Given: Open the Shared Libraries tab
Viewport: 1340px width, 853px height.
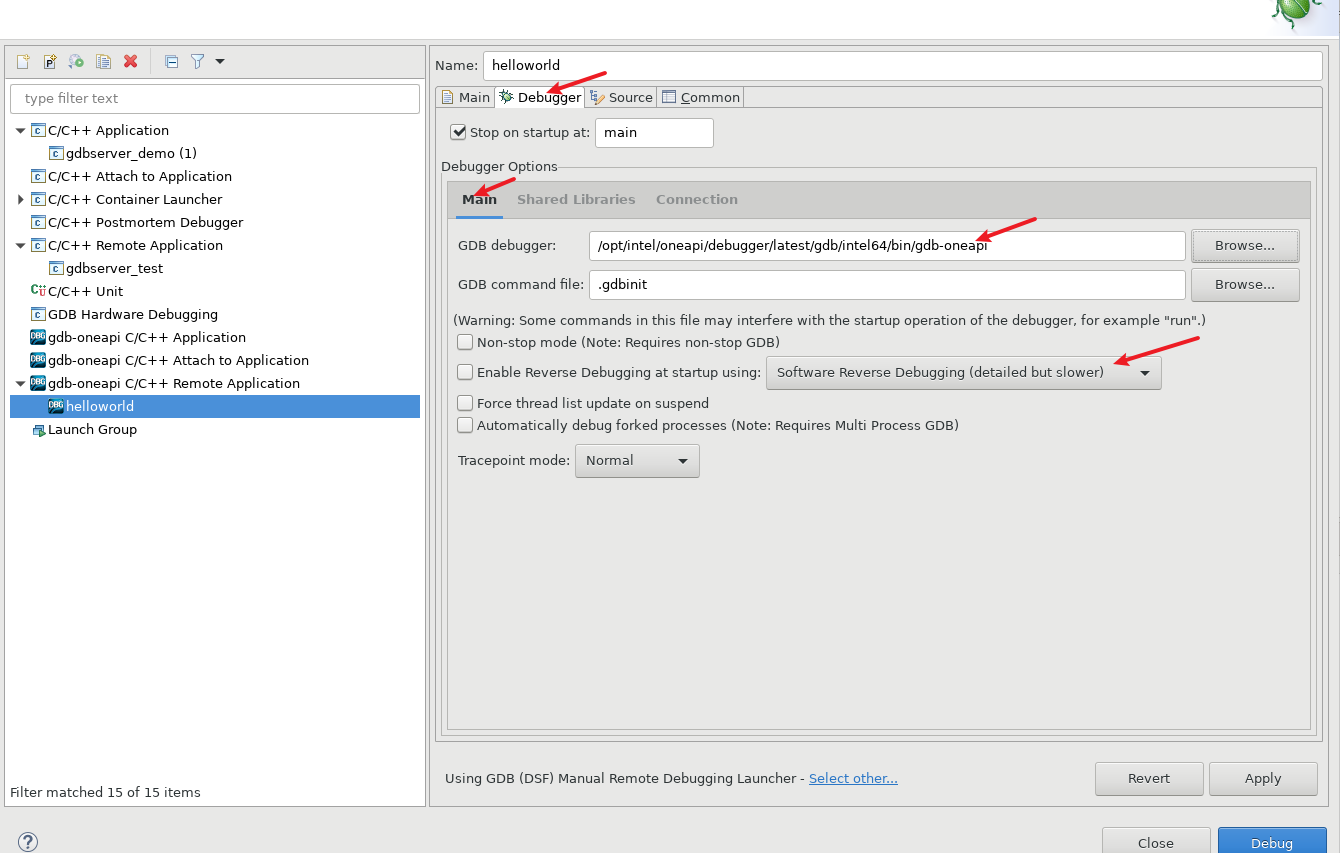Looking at the screenshot, I should [x=576, y=199].
